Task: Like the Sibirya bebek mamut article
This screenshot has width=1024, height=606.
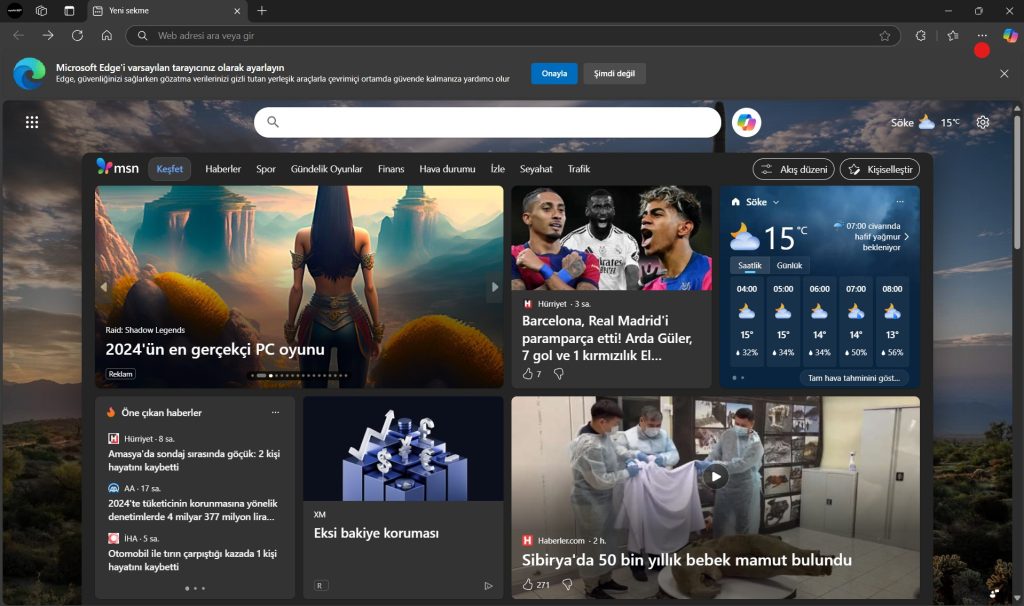Action: (528, 584)
